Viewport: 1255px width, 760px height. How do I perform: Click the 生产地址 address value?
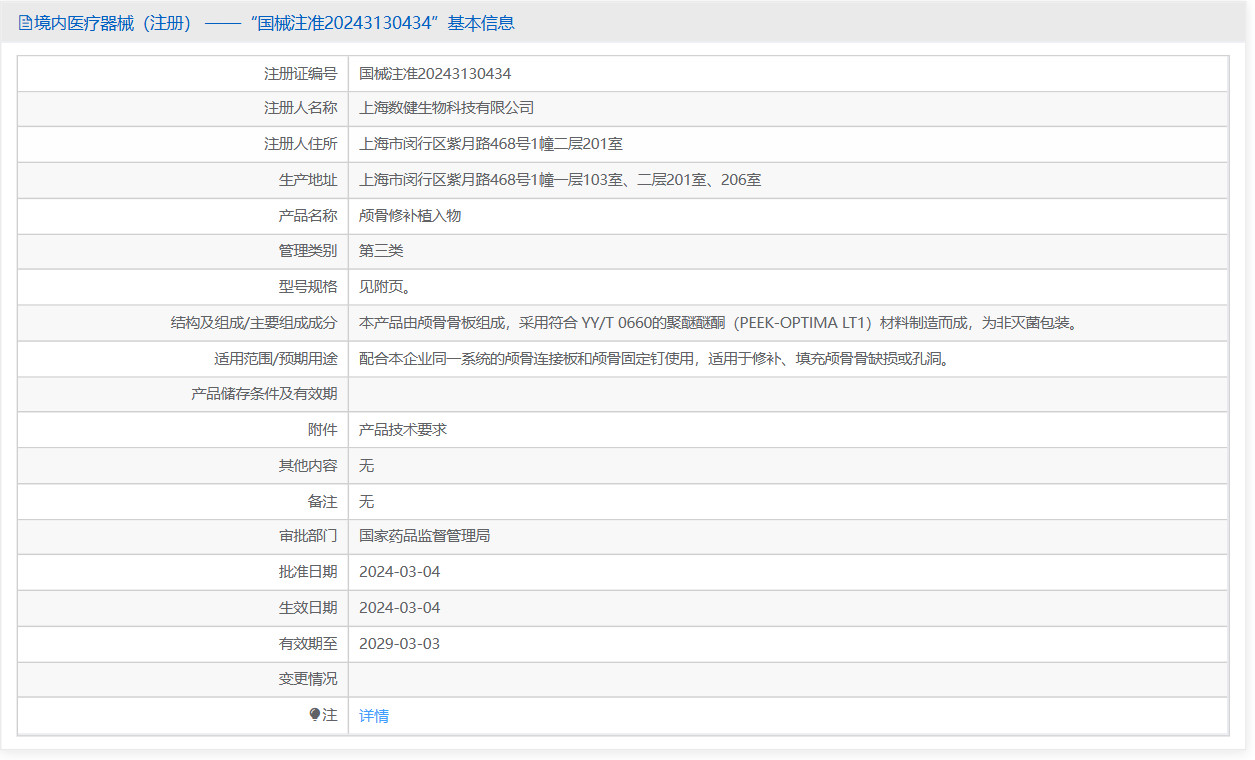[560, 180]
